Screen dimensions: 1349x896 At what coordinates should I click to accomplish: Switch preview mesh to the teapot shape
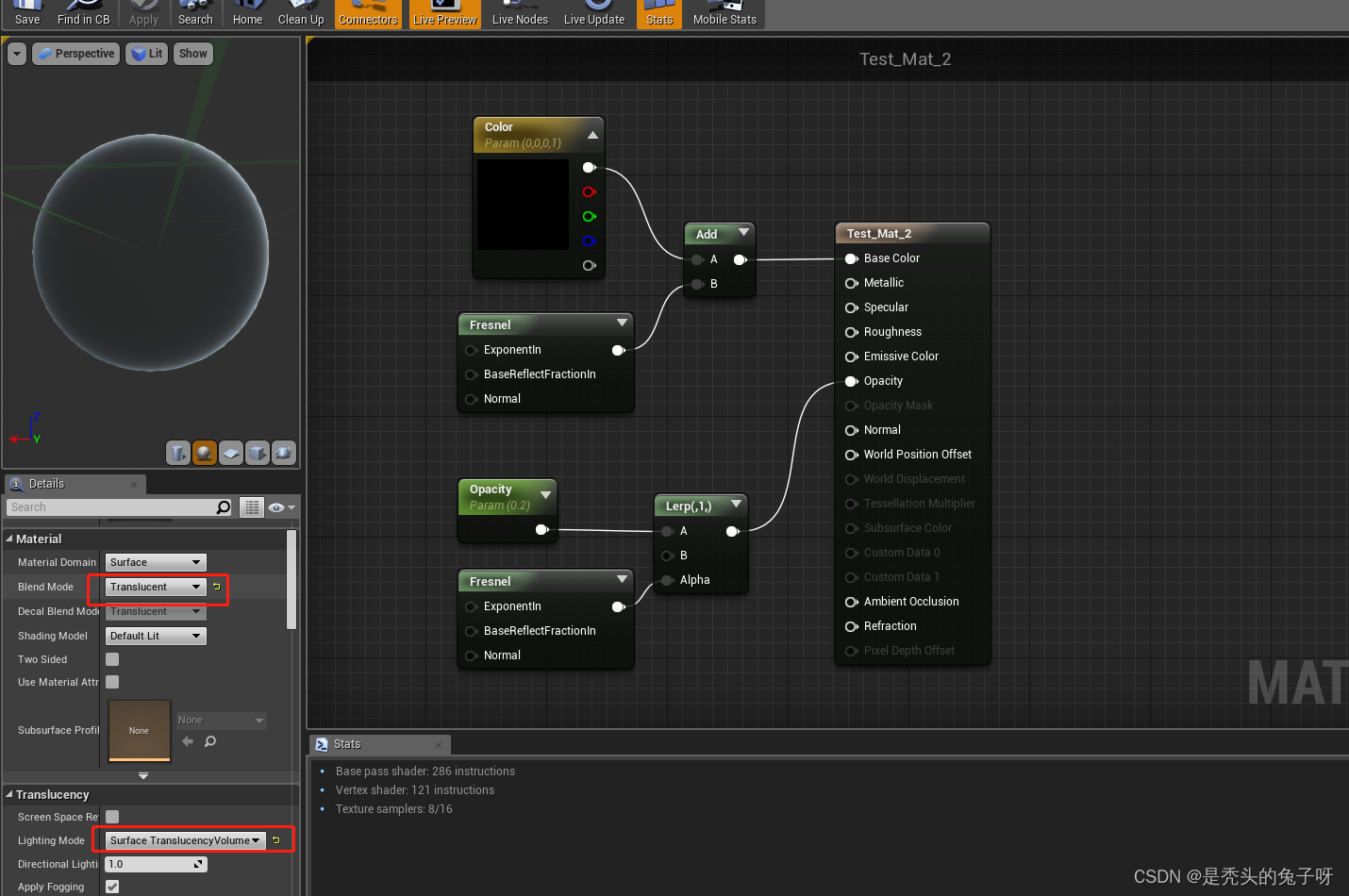[284, 453]
